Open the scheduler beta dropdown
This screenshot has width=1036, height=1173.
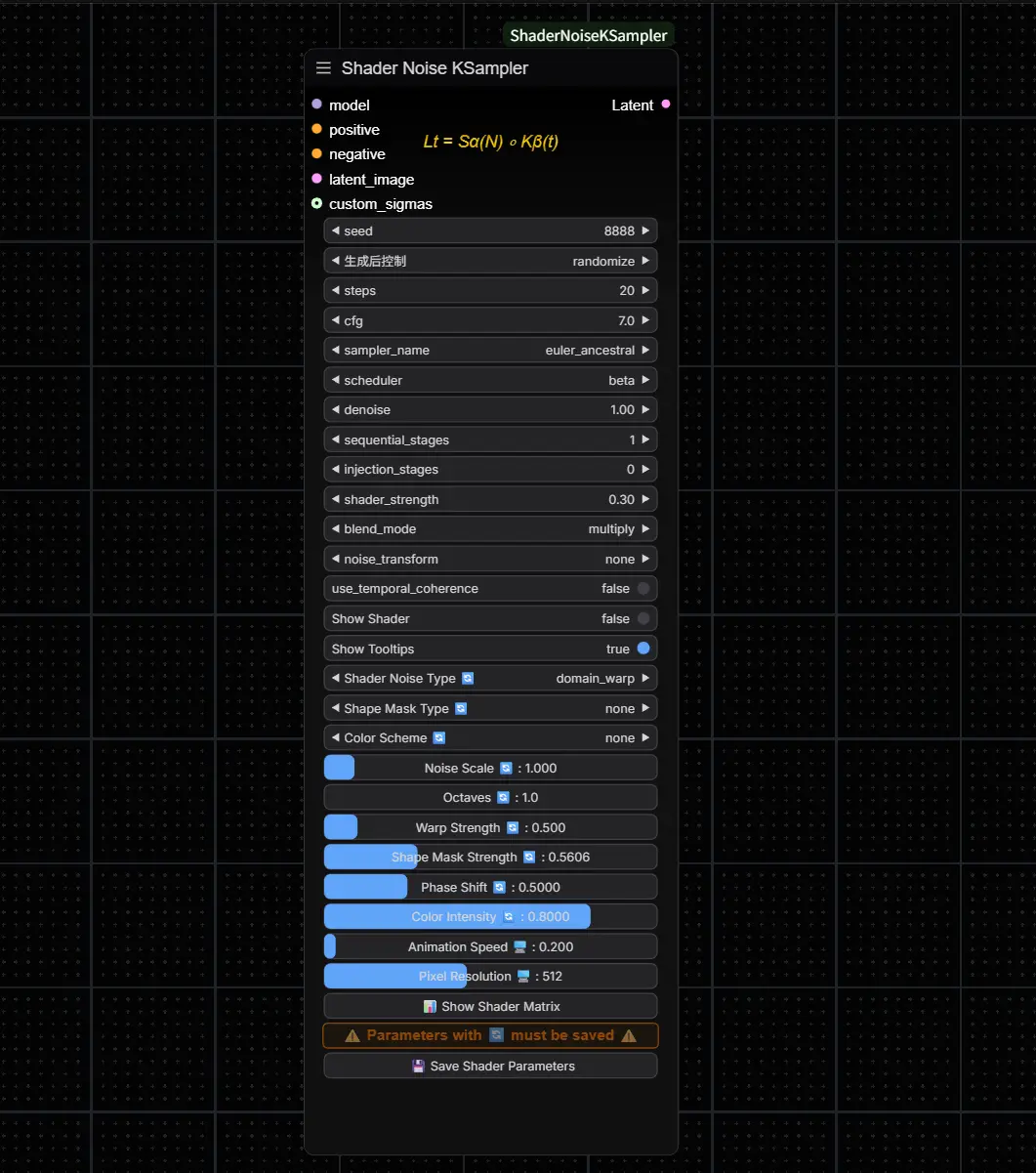490,380
